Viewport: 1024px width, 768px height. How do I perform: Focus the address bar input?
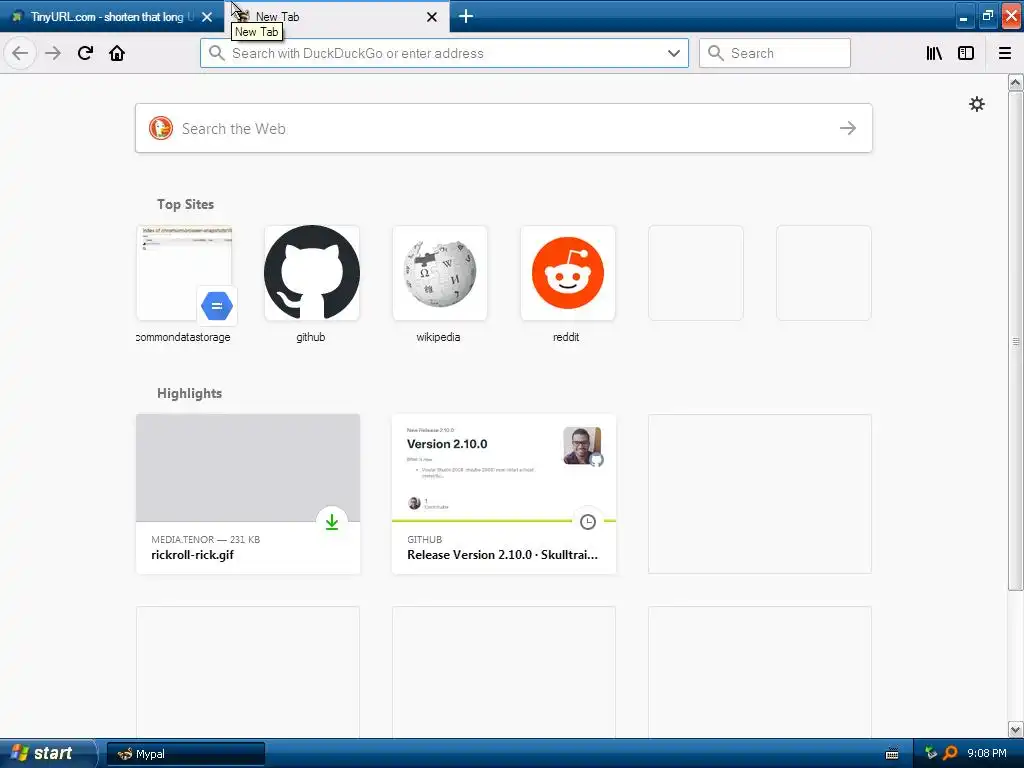point(444,53)
